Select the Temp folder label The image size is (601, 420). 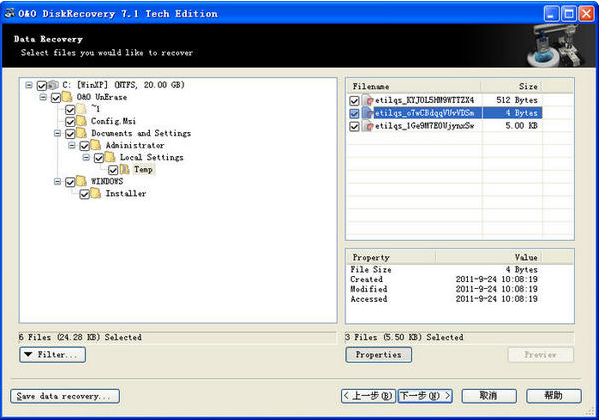tap(143, 169)
